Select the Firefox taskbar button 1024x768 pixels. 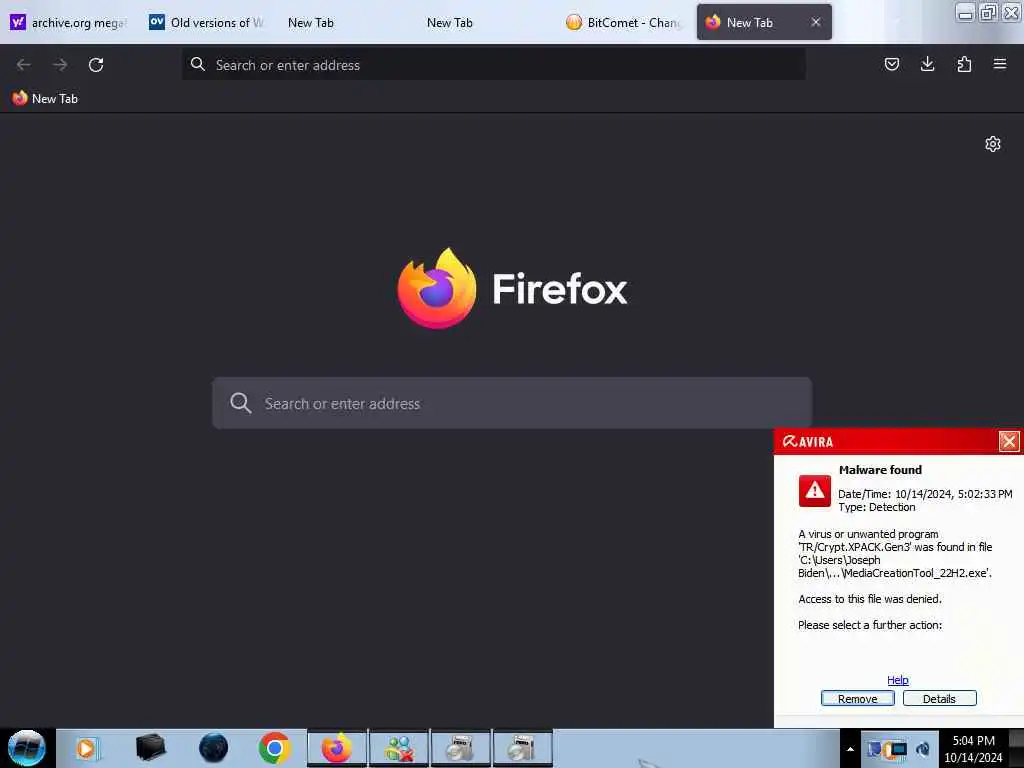point(337,748)
